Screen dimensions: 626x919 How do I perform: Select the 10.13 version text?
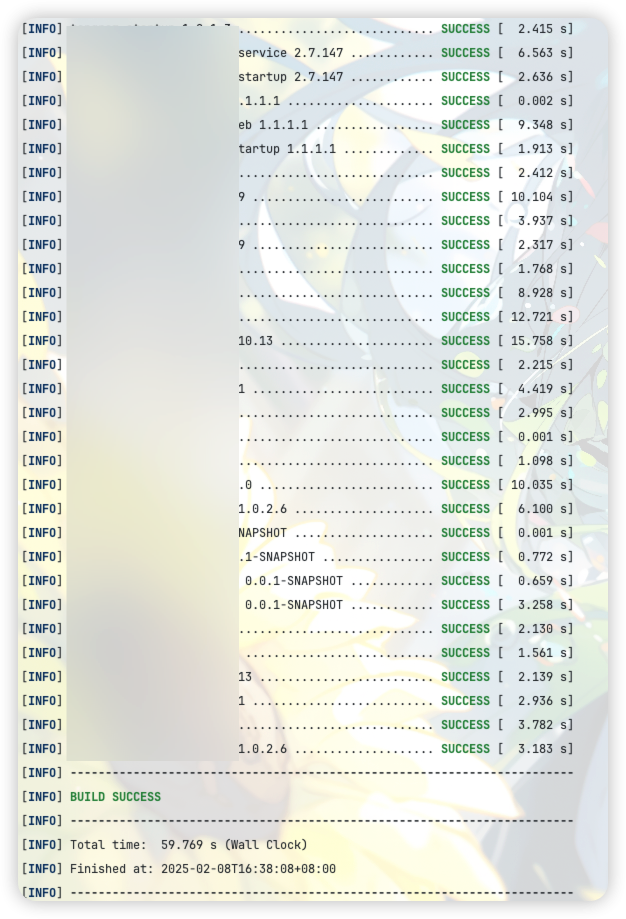[x=256, y=341]
